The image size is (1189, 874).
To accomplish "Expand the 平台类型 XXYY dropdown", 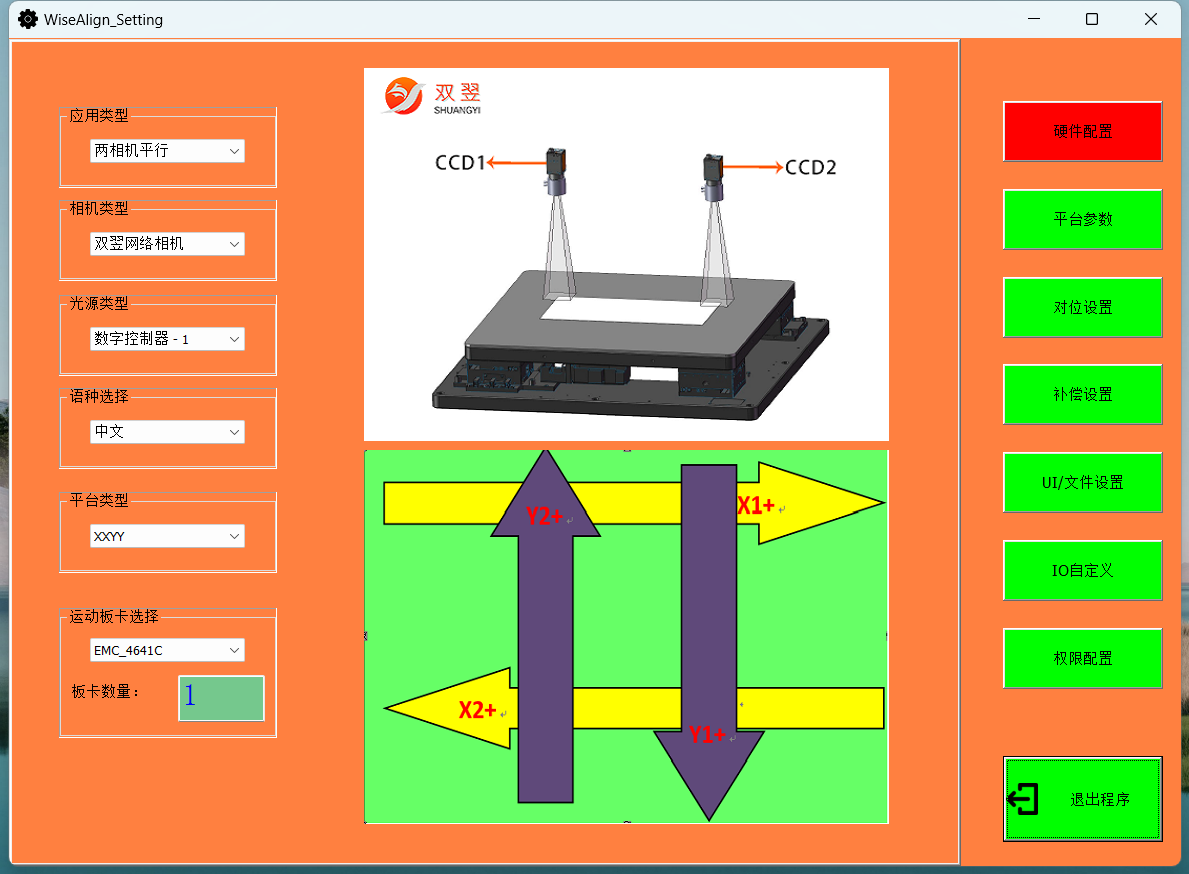I will tap(167, 537).
